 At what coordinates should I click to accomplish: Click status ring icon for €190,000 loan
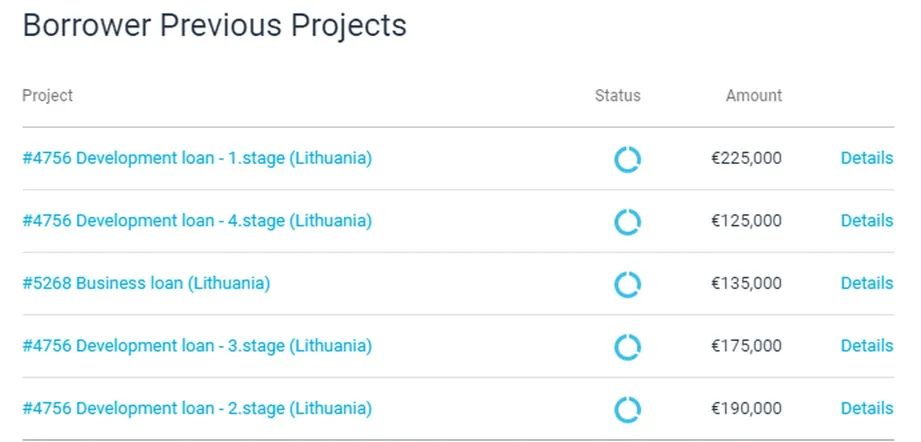(627, 410)
